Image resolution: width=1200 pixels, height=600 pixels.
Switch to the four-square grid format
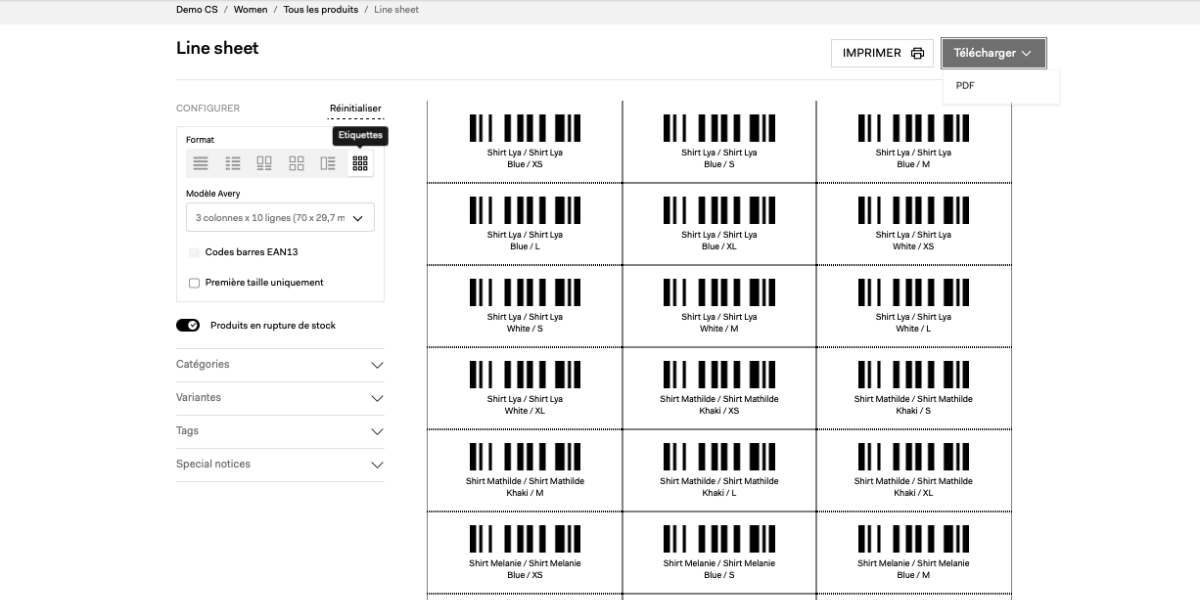(x=296, y=163)
